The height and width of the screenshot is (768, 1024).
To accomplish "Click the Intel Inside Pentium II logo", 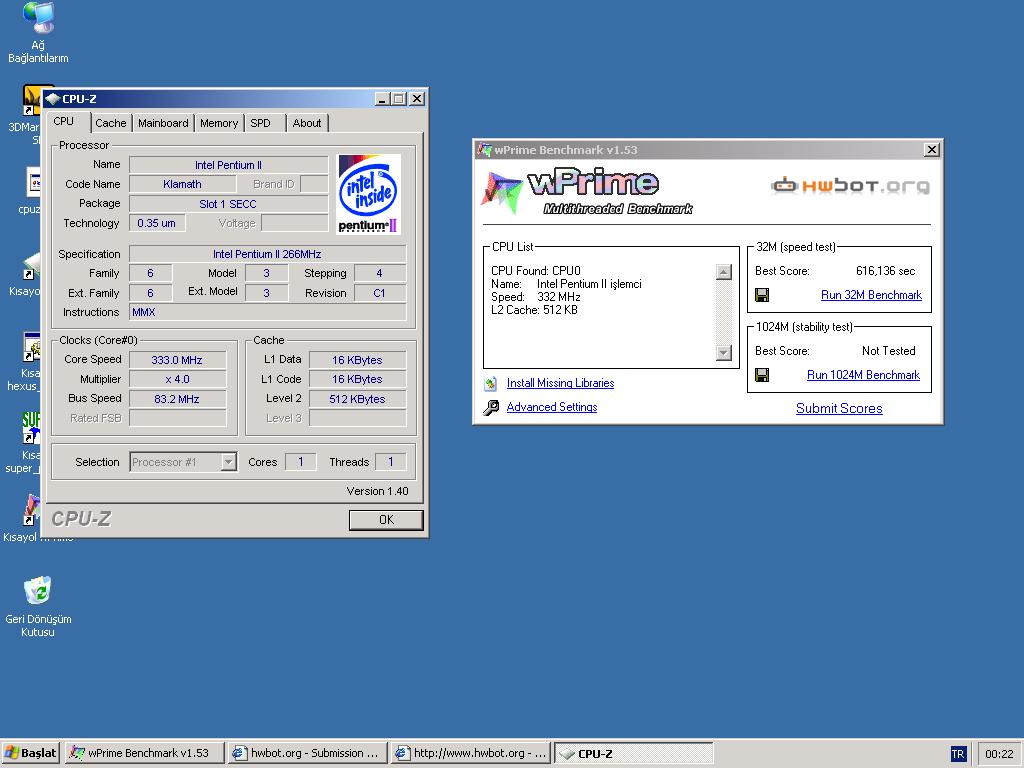I will [x=369, y=194].
